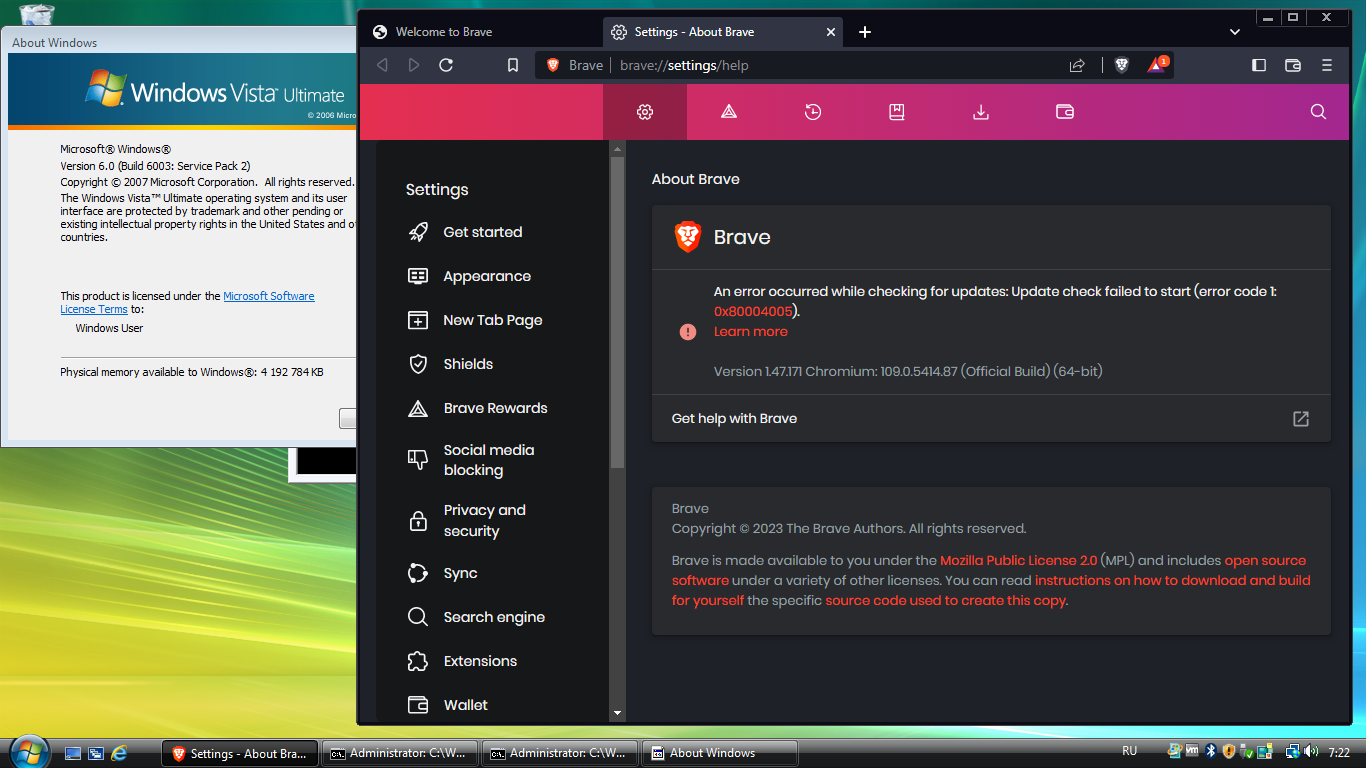The width and height of the screenshot is (1366, 768).
Task: Open the open source software link
Action: pyautogui.click(x=991, y=570)
